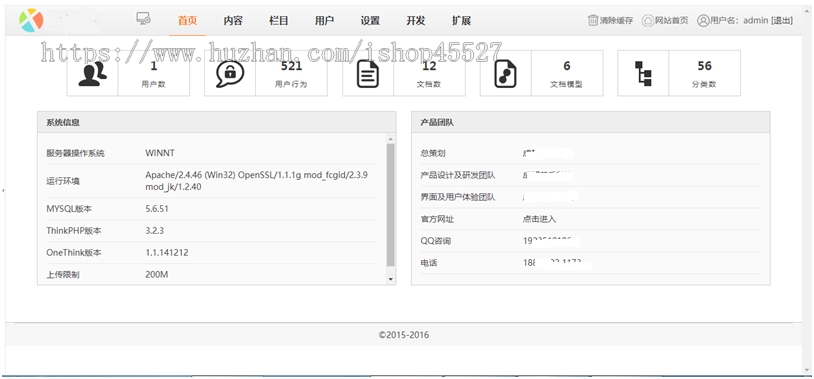Click the category tree icon
This screenshot has height=379, width=814.
point(643,74)
